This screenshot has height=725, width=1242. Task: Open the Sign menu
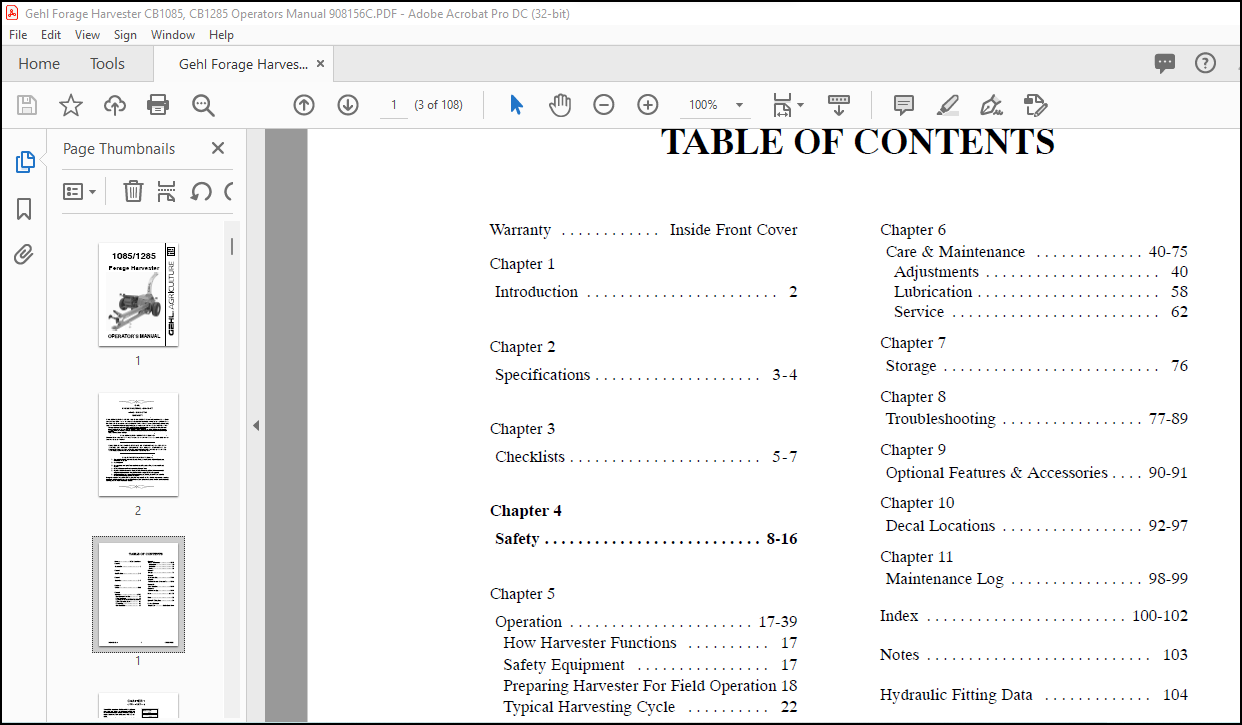click(125, 34)
